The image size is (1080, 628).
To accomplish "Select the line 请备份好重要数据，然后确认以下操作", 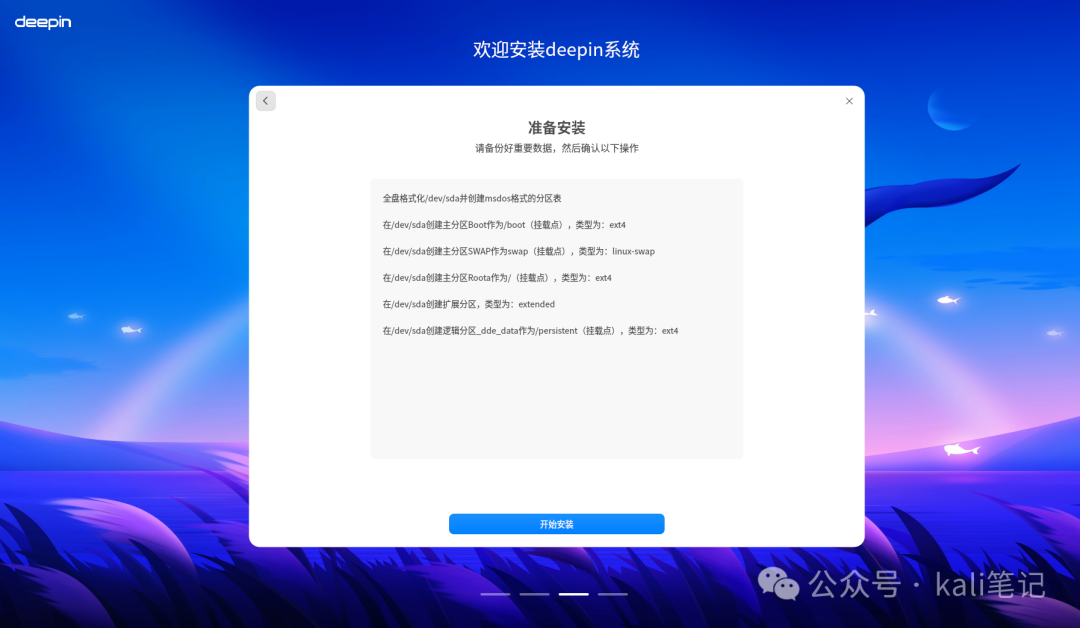I will (x=557, y=148).
